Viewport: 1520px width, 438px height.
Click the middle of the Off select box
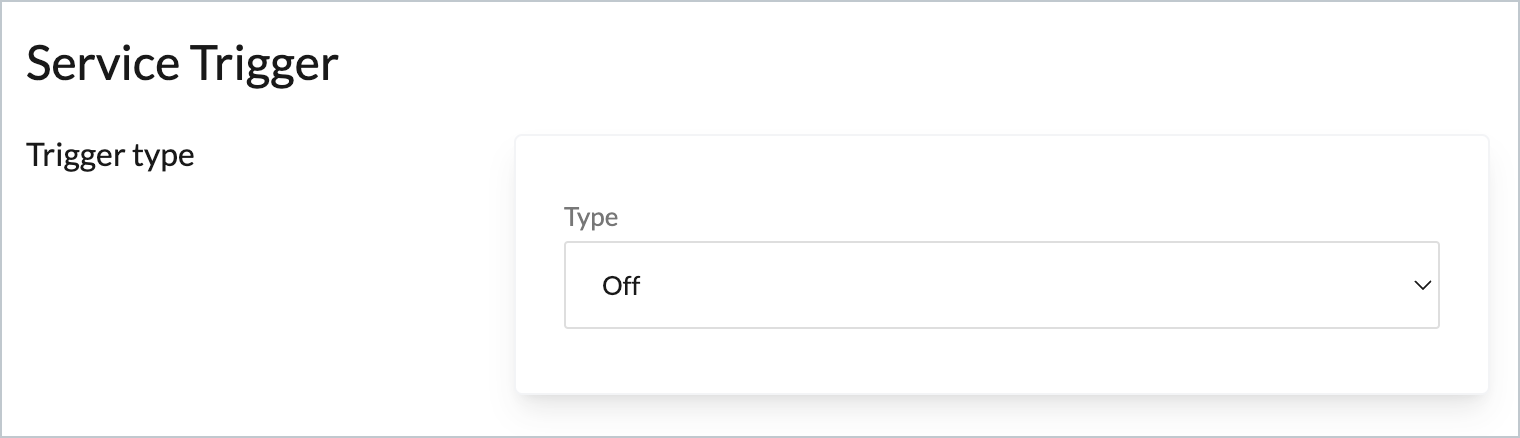pos(1000,285)
